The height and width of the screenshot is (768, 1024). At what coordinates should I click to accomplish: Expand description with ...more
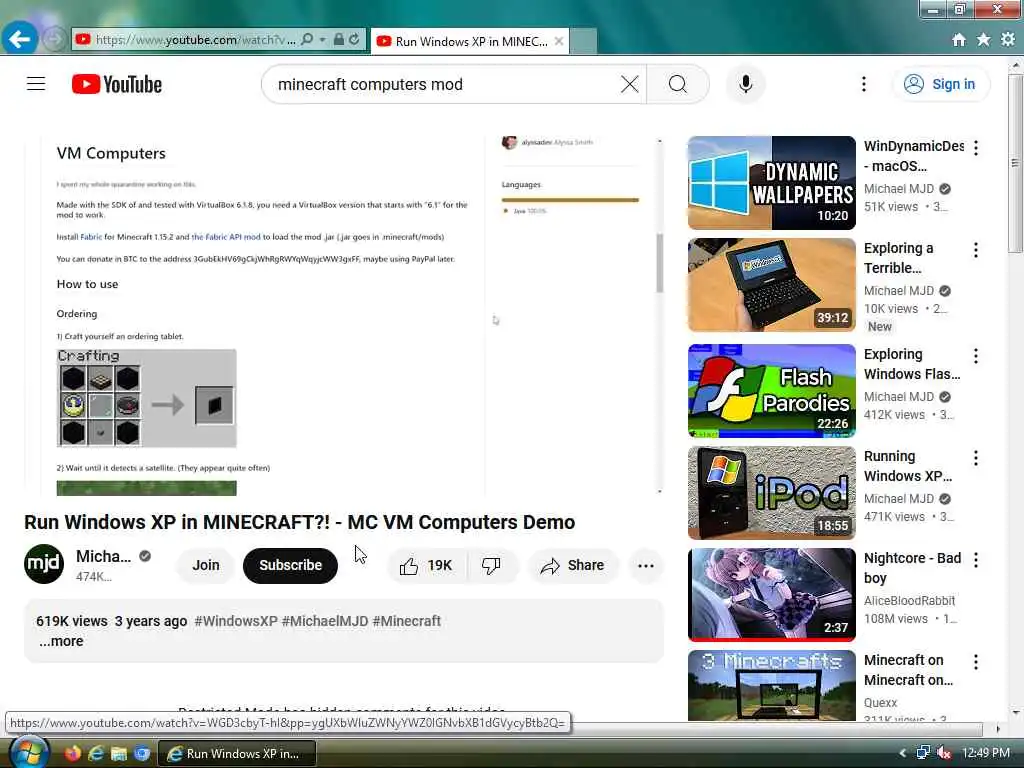61,641
